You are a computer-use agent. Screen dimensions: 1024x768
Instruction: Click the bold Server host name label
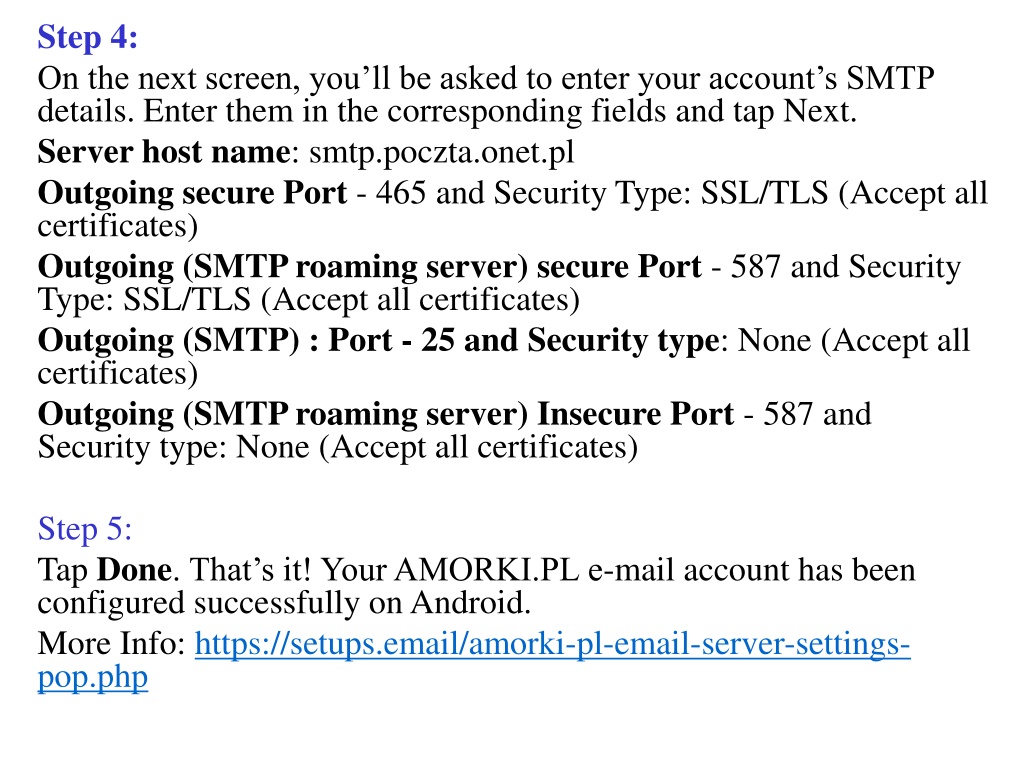point(164,152)
